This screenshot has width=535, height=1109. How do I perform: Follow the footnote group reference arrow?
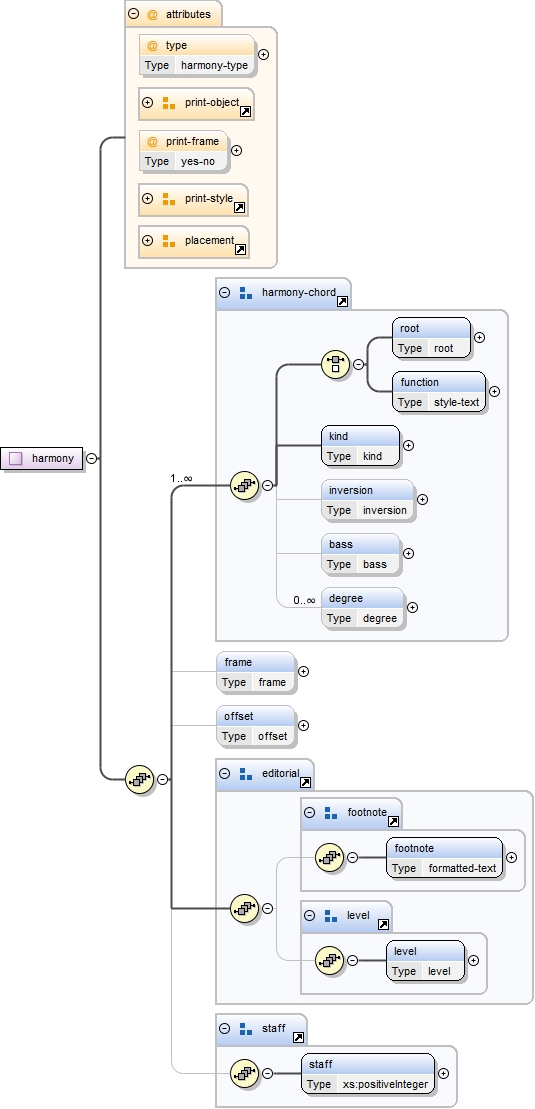[x=393, y=822]
